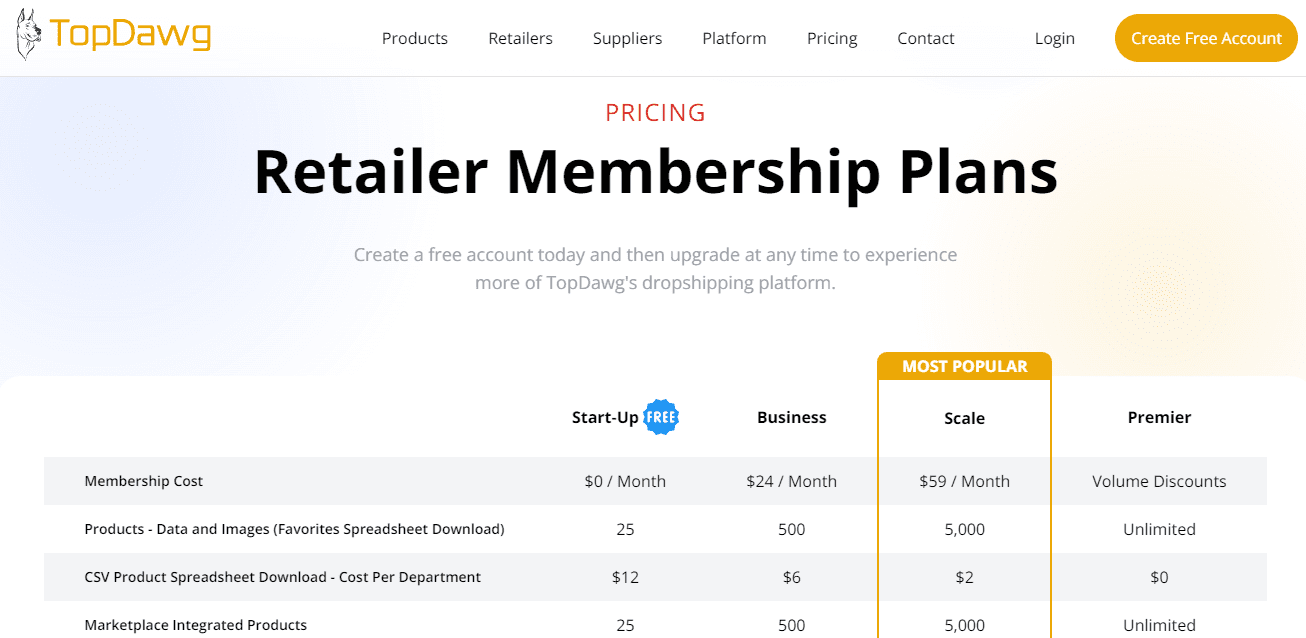
Task: Click the Membership Cost row label
Action: (143, 481)
